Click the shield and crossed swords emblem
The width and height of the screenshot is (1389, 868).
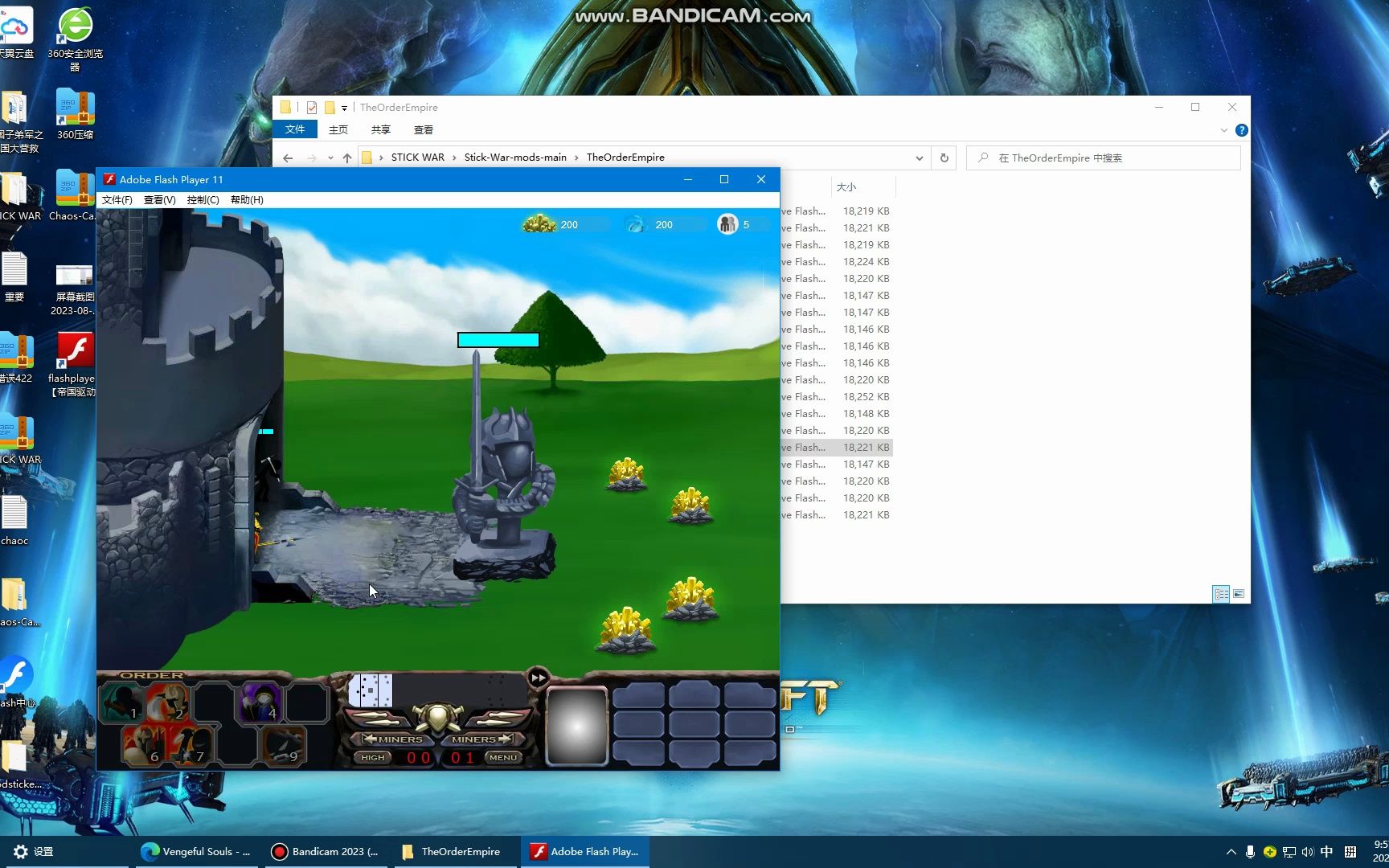[437, 717]
